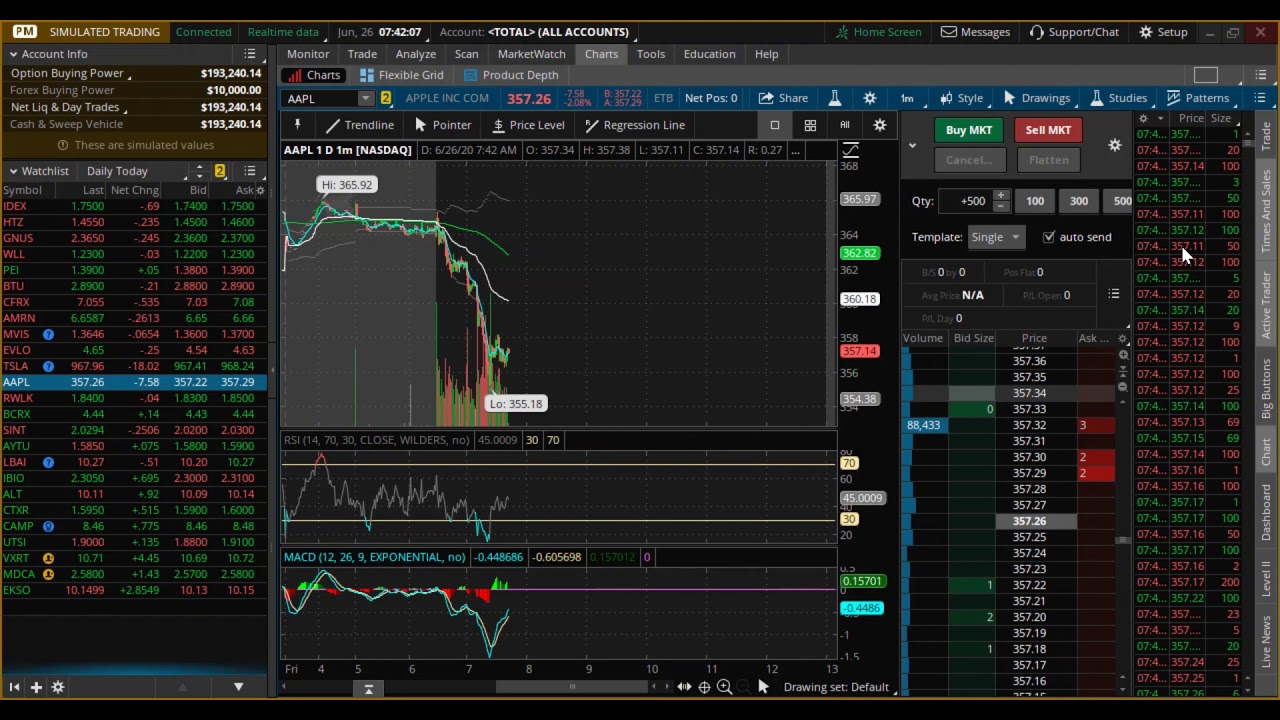Select the Price Level drawing tool

coord(528,125)
